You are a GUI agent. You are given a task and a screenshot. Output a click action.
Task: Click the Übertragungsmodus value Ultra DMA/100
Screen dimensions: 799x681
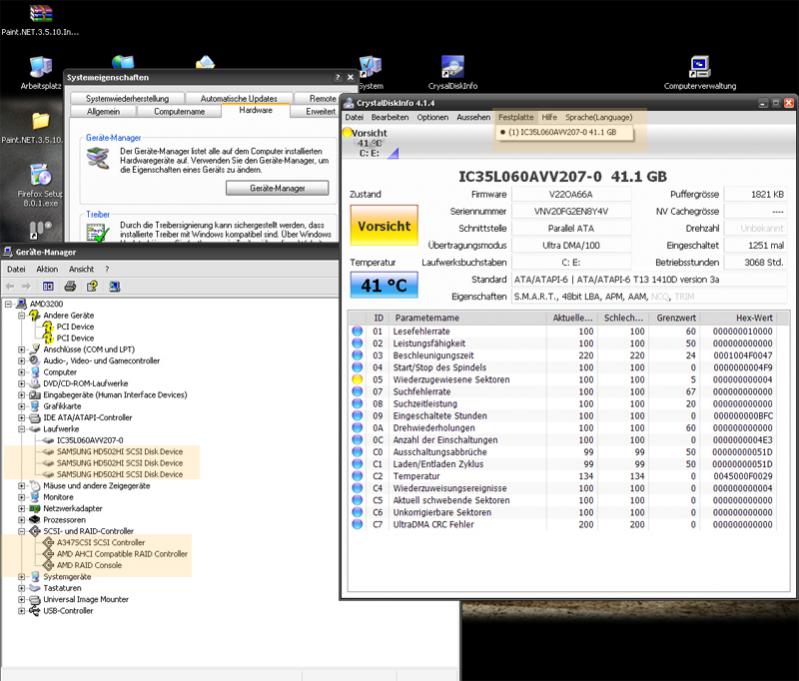pyautogui.click(x=571, y=245)
